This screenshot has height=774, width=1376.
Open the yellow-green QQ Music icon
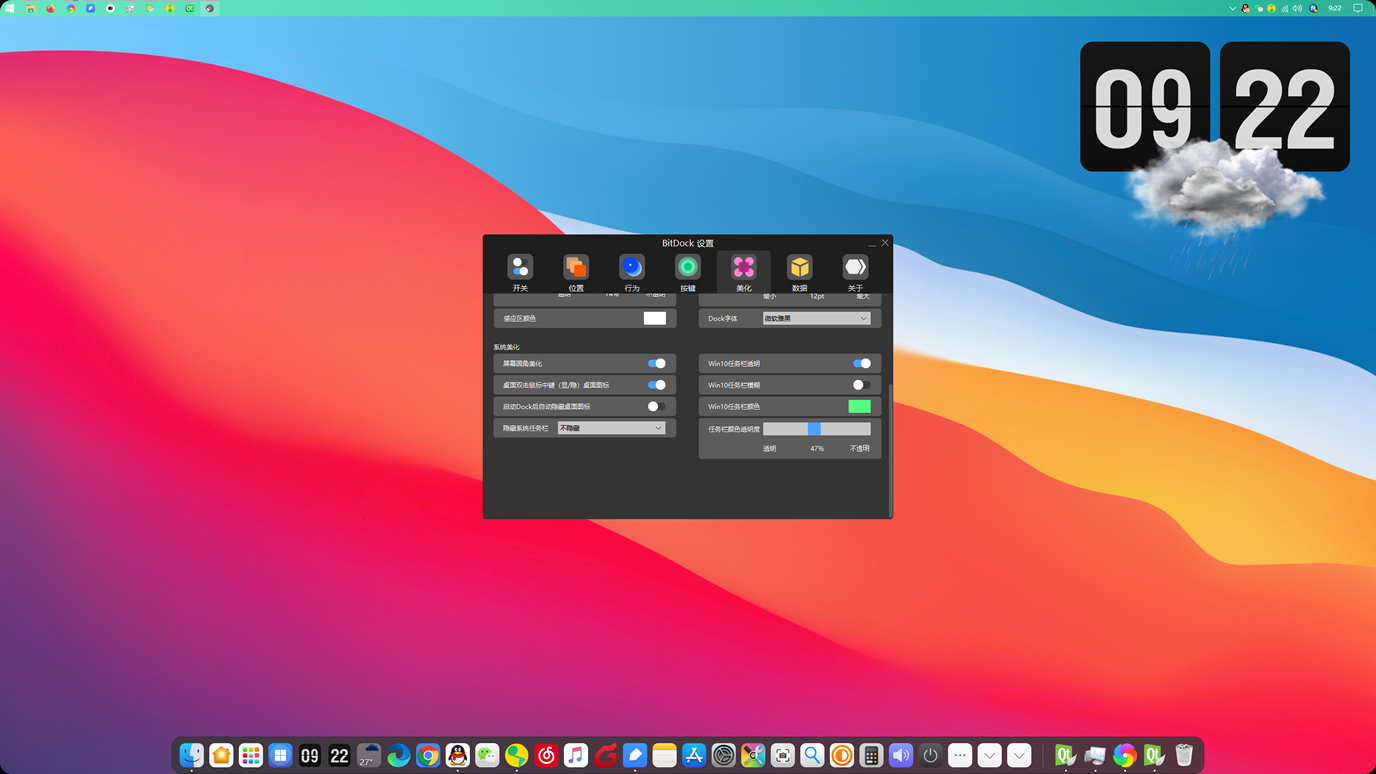(516, 755)
